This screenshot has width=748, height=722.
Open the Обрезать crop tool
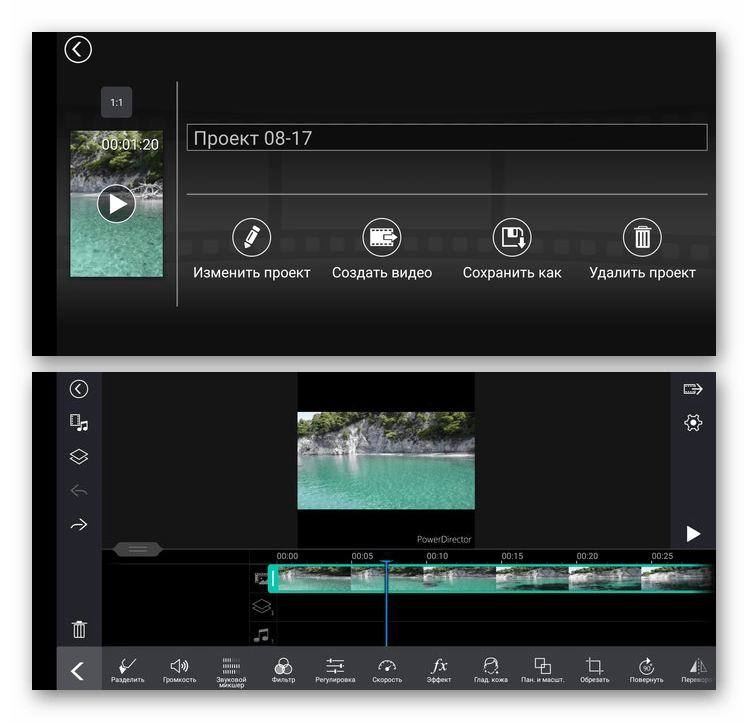click(594, 670)
